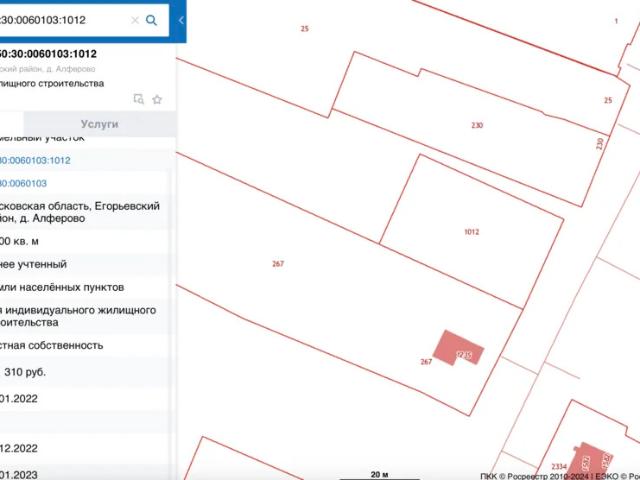Click the parcel label 25 near the top

pyautogui.click(x=304, y=29)
